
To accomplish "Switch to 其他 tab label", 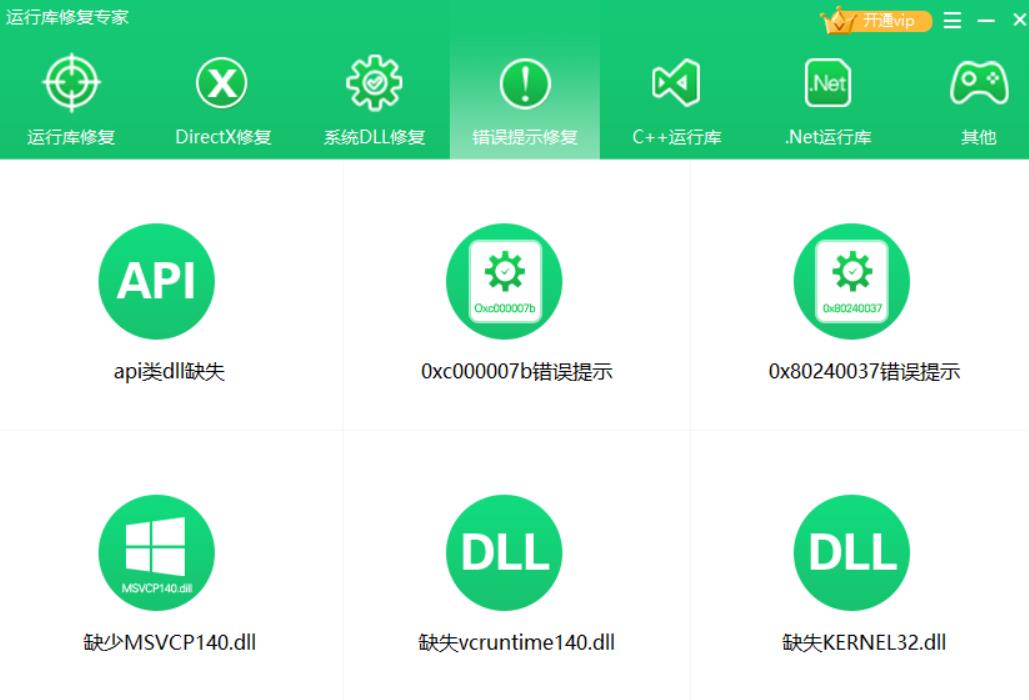I will (979, 137).
